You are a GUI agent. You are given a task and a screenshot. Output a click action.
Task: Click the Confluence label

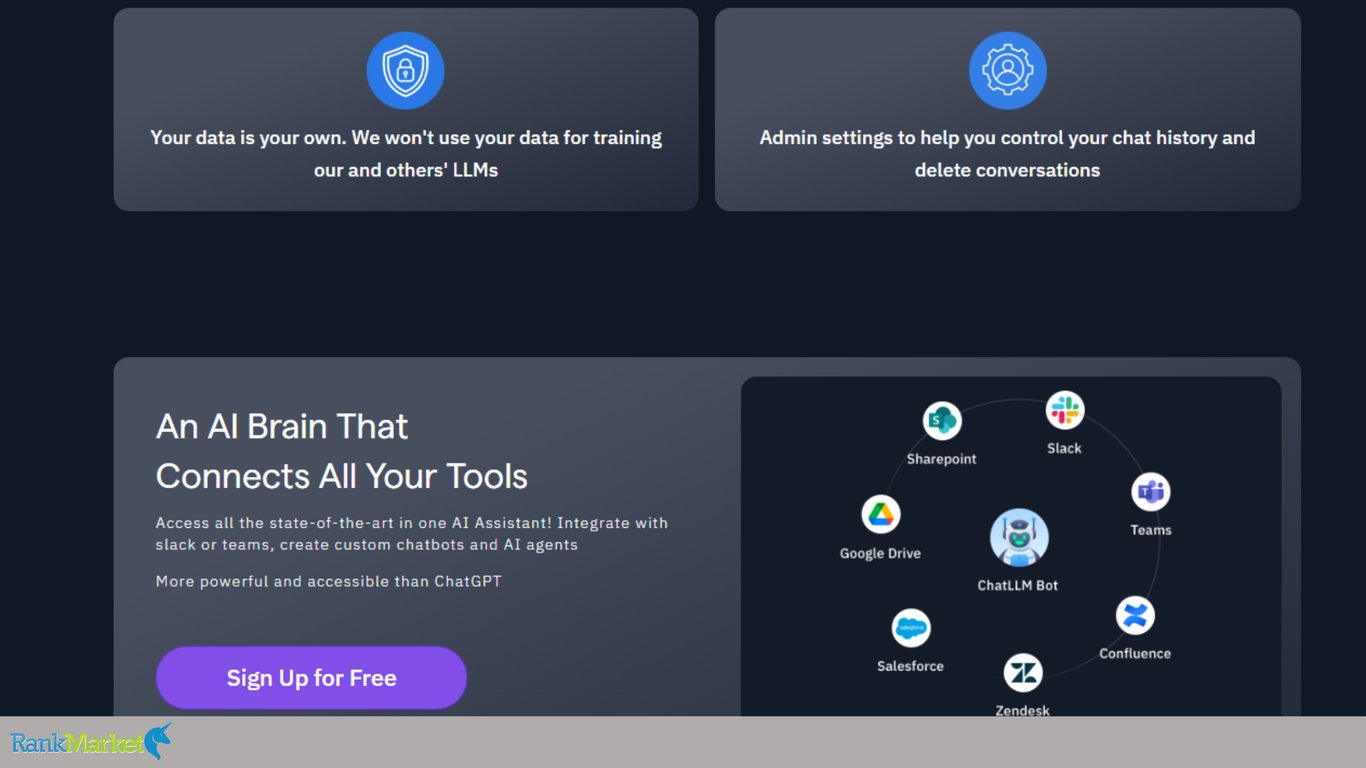(x=1135, y=653)
